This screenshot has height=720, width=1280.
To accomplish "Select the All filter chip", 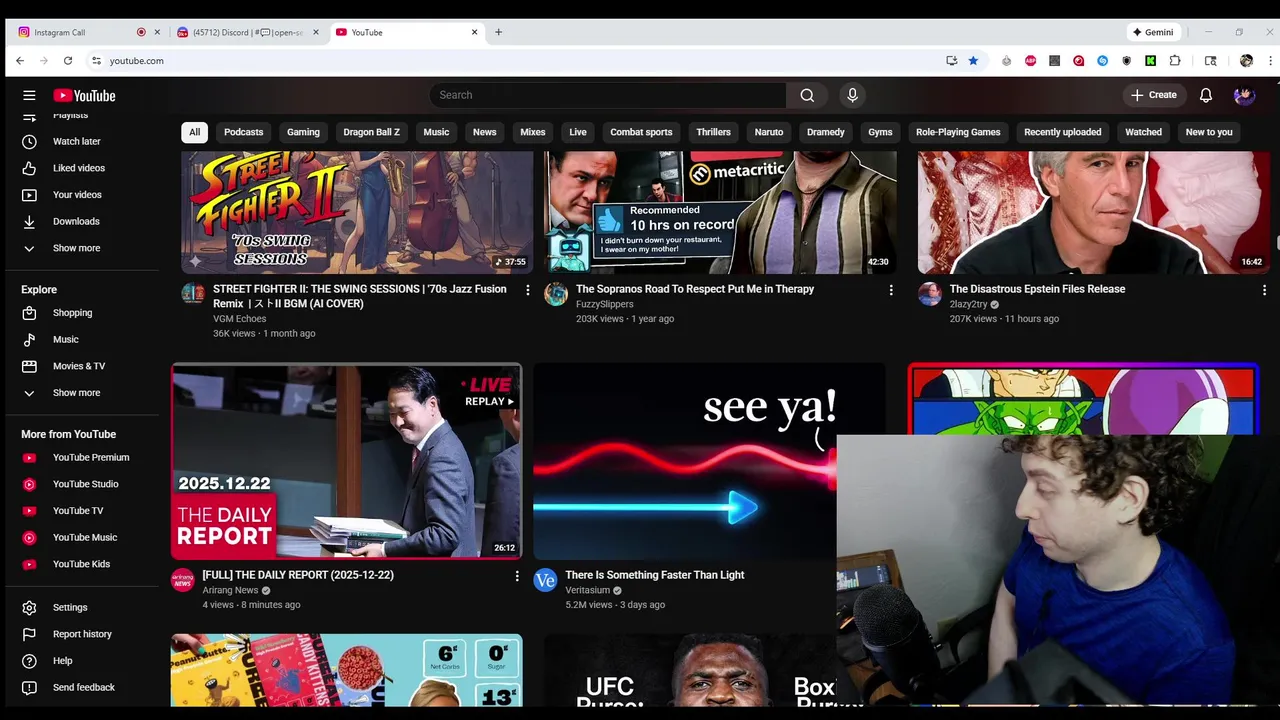I will pos(194,132).
